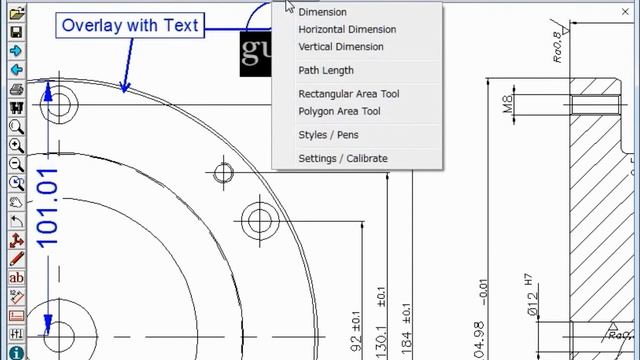This screenshot has width=640, height=360.
Task: Select the red pencil markup tool
Action: pyautogui.click(x=16, y=259)
